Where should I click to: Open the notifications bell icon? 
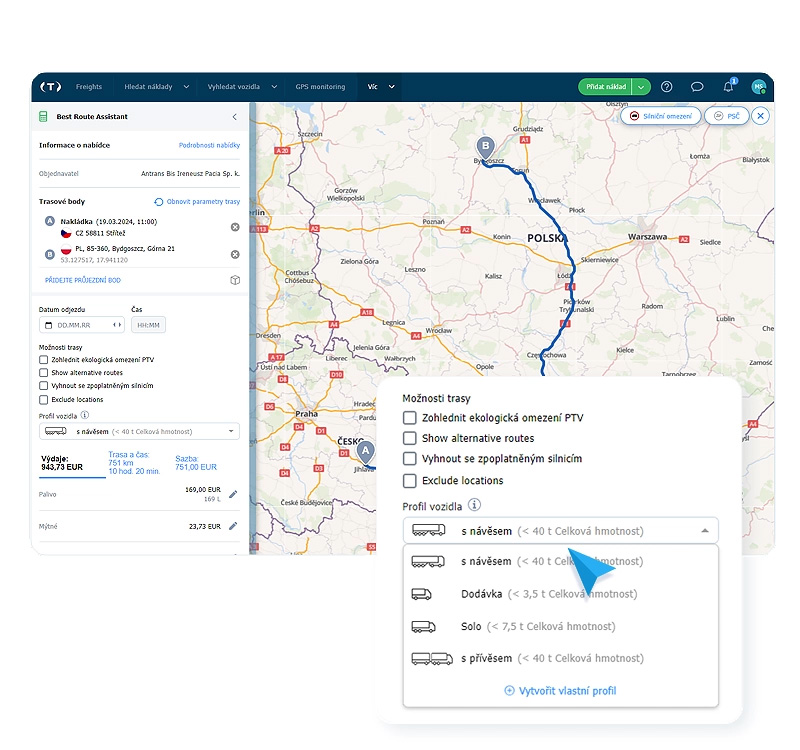pos(728,87)
